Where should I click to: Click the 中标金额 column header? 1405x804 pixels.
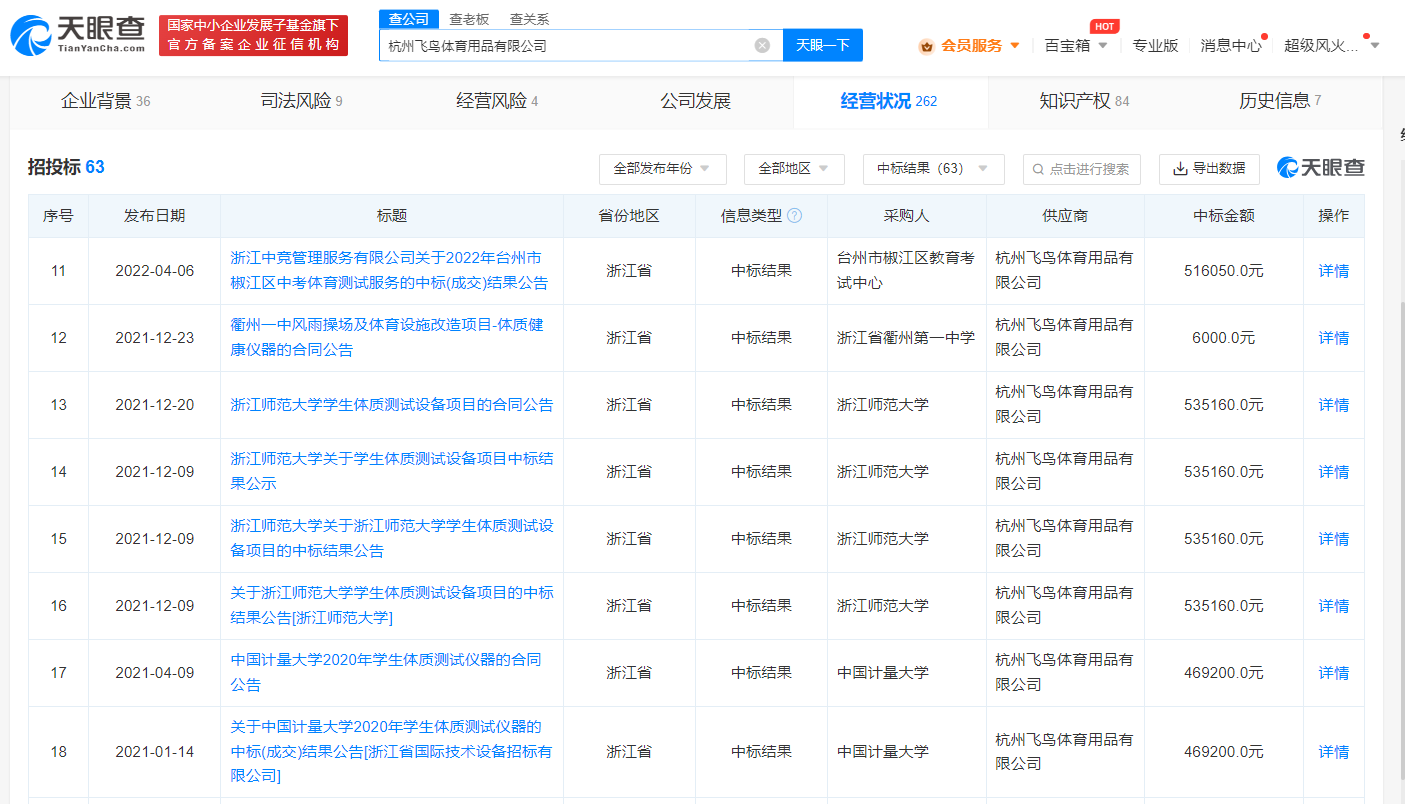(1223, 216)
